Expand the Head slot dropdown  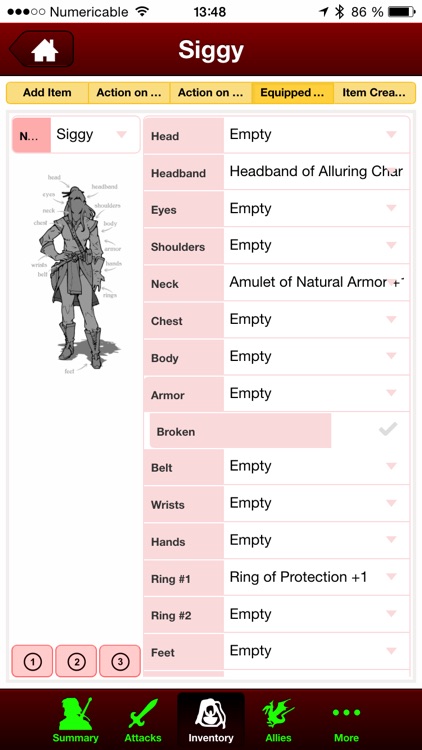coord(316,135)
